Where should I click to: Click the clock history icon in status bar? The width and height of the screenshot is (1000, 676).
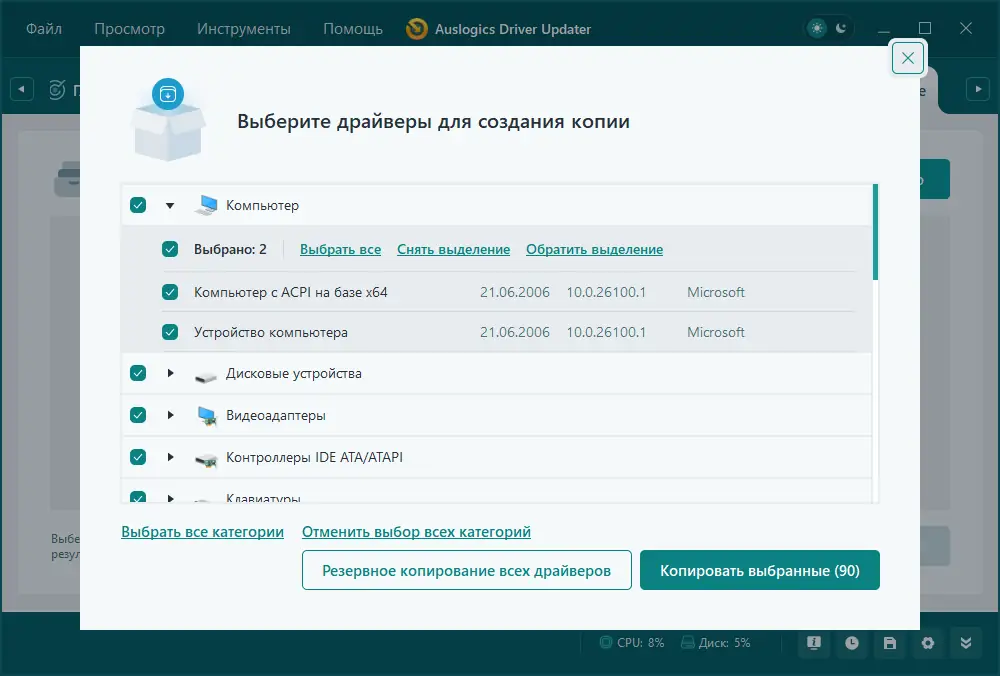click(852, 644)
